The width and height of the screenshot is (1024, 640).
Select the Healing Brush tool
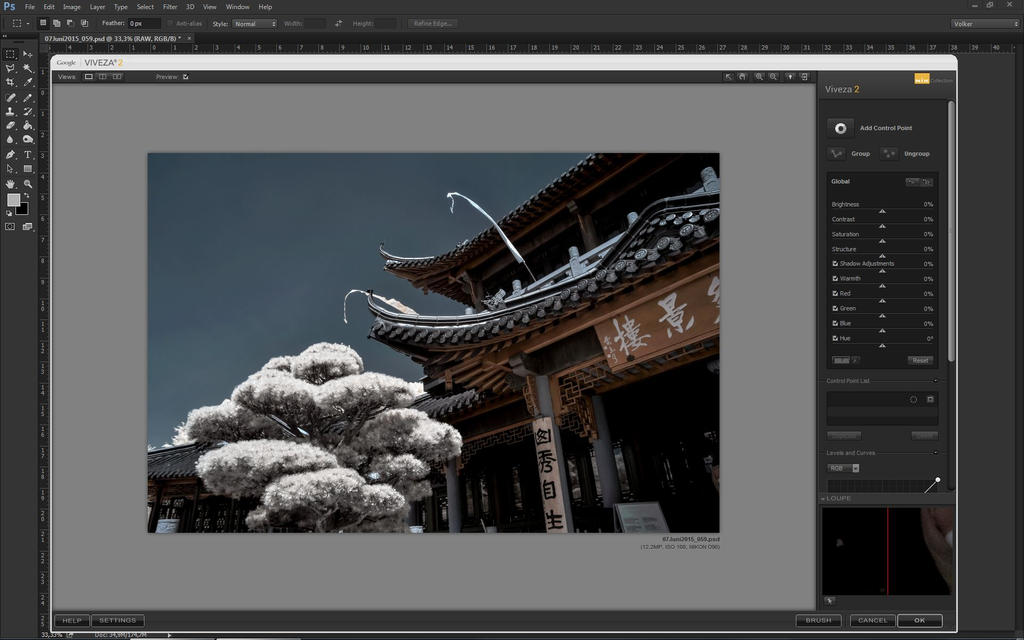coord(10,97)
